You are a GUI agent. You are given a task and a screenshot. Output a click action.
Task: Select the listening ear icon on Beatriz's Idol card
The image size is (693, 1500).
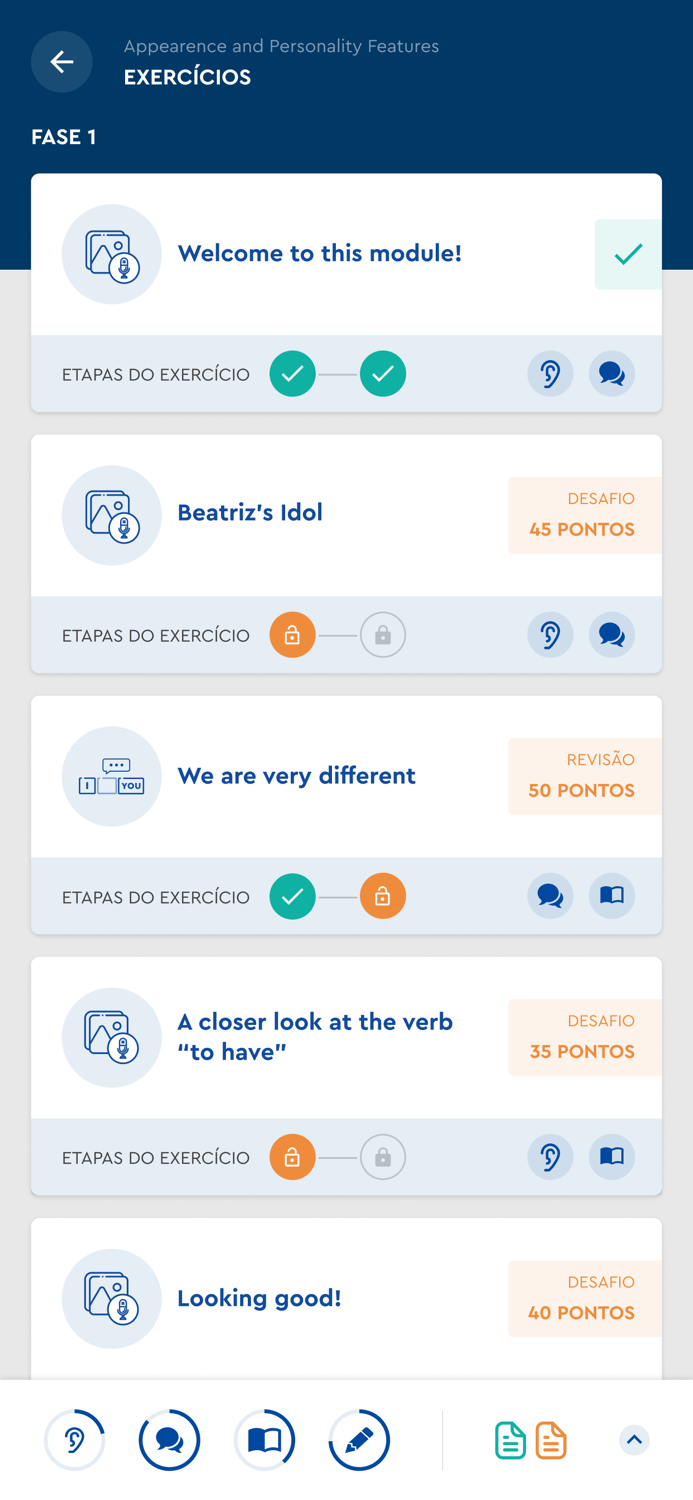point(550,635)
